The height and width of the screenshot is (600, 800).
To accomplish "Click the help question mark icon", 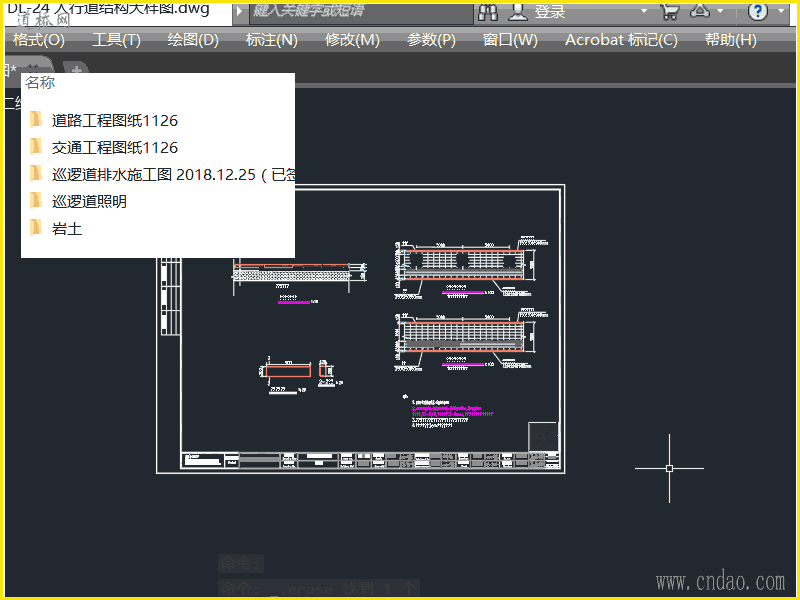I will pos(758,11).
